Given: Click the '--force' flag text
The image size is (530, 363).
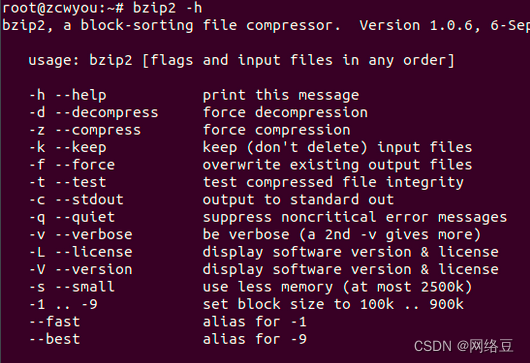Looking at the screenshot, I should (x=85, y=165).
